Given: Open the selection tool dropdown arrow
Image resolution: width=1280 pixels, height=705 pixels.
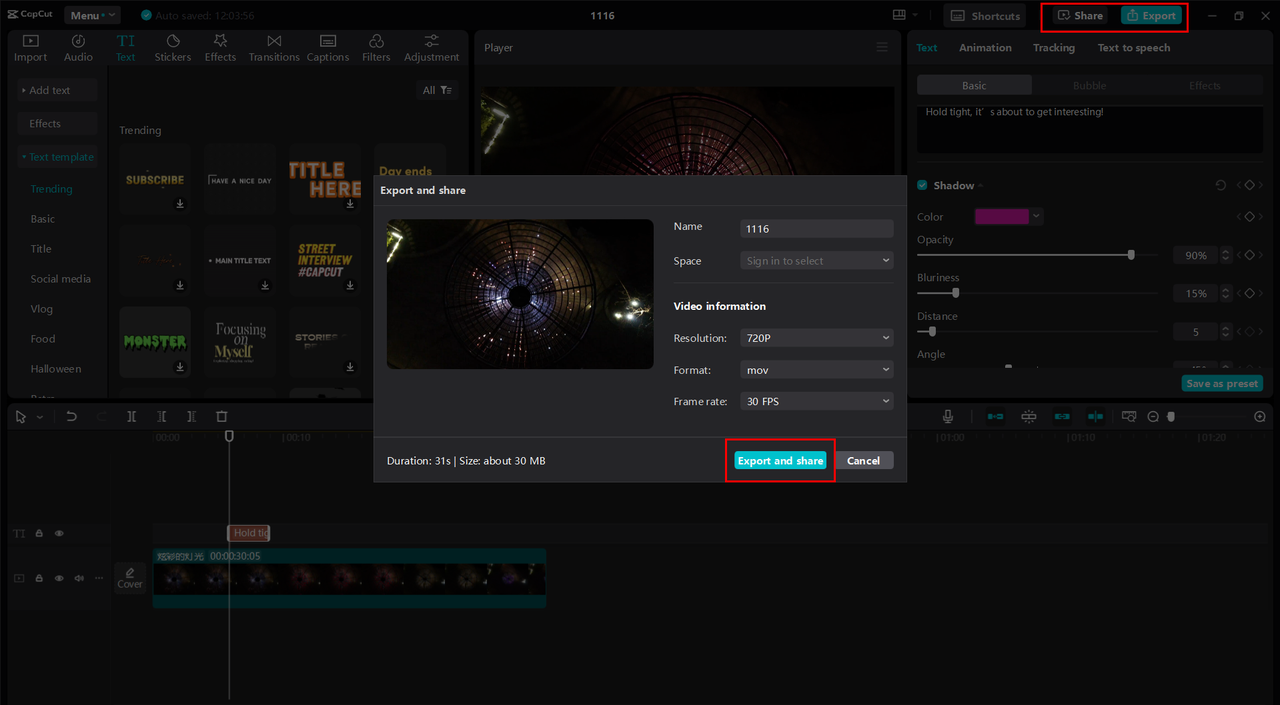Looking at the screenshot, I should click(x=40, y=417).
